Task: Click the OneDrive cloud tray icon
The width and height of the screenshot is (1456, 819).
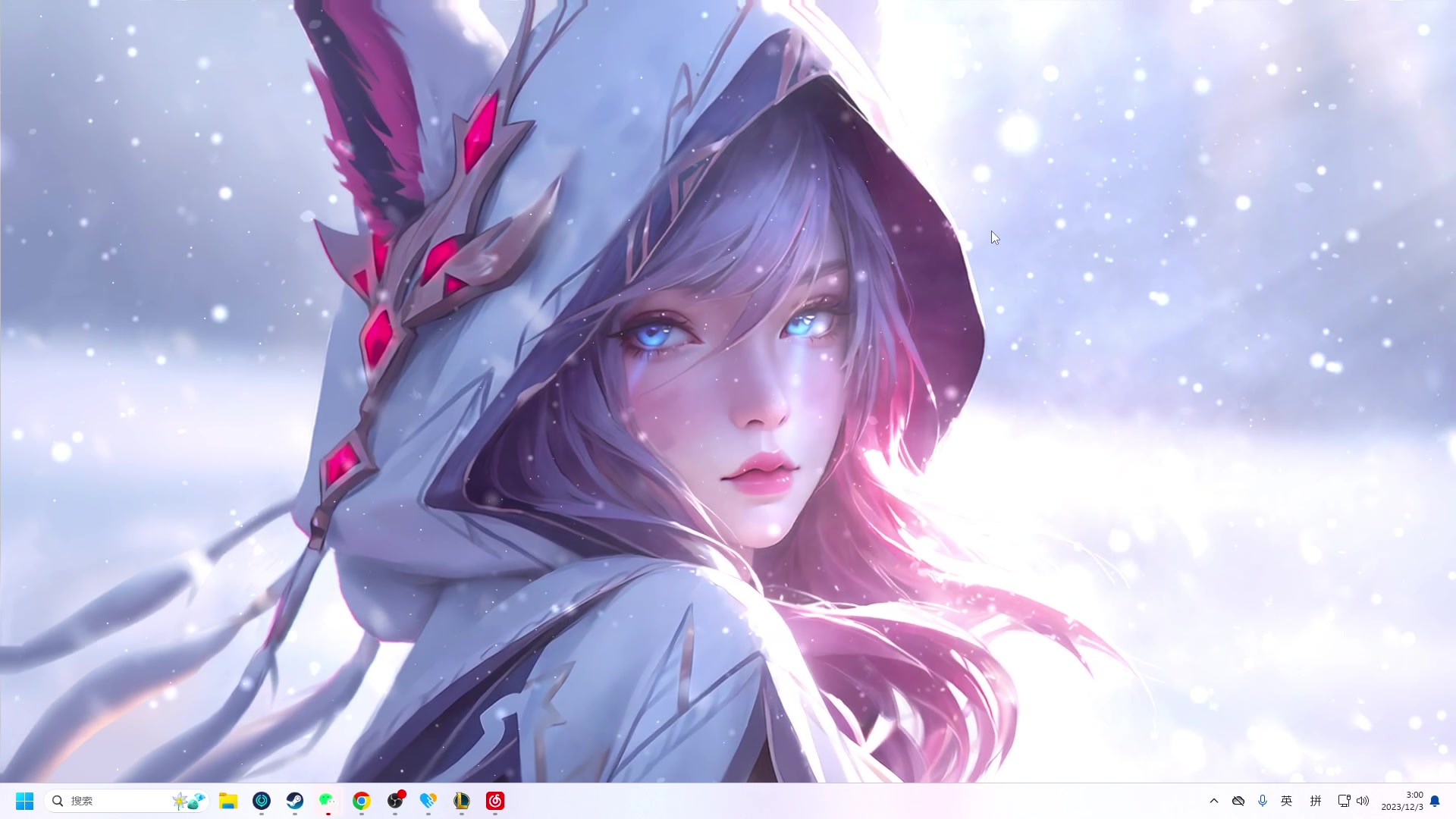Action: 1238,801
